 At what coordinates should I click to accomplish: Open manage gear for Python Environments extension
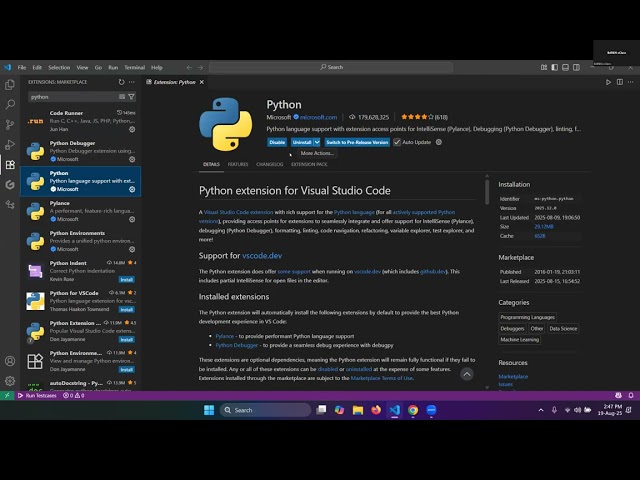pos(132,249)
